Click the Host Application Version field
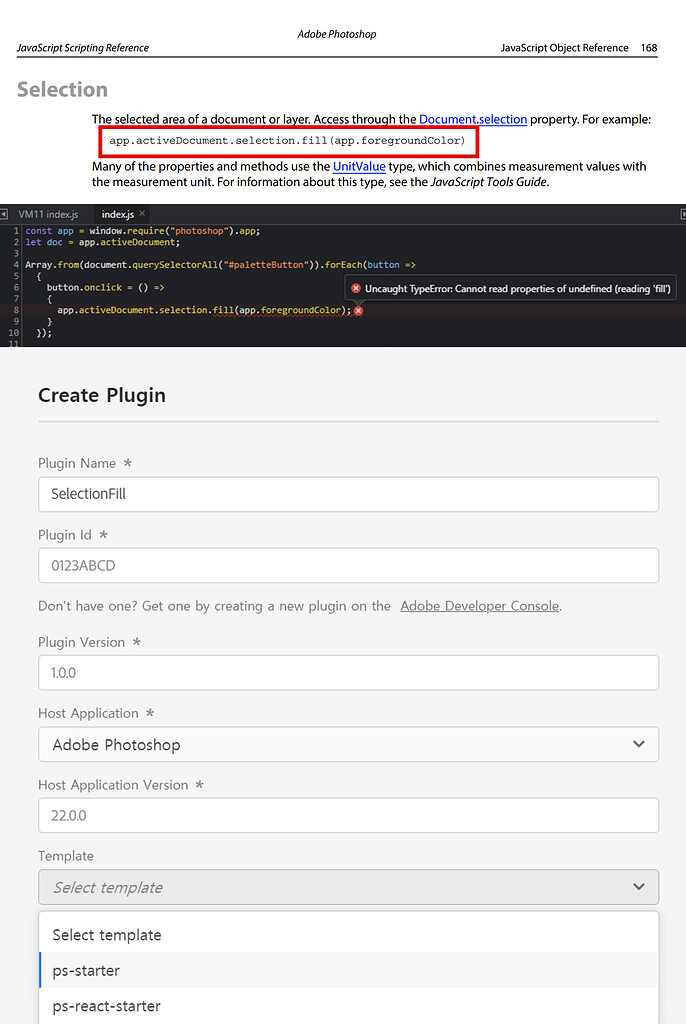 pyautogui.click(x=348, y=815)
